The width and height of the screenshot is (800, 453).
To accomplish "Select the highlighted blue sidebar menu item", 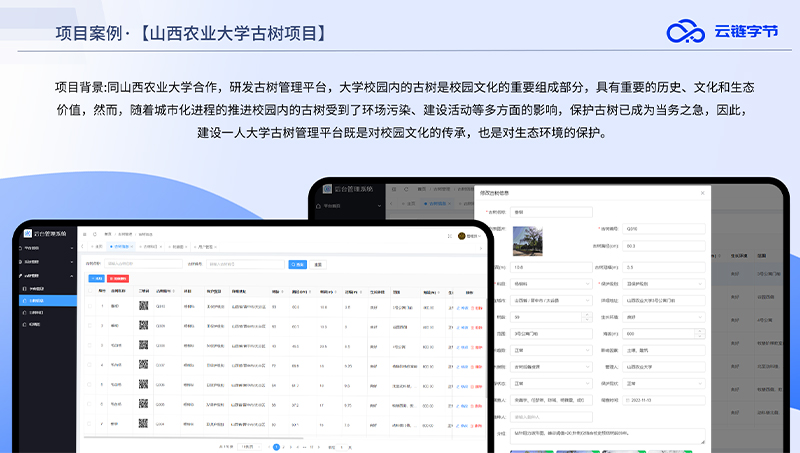I will pos(46,300).
